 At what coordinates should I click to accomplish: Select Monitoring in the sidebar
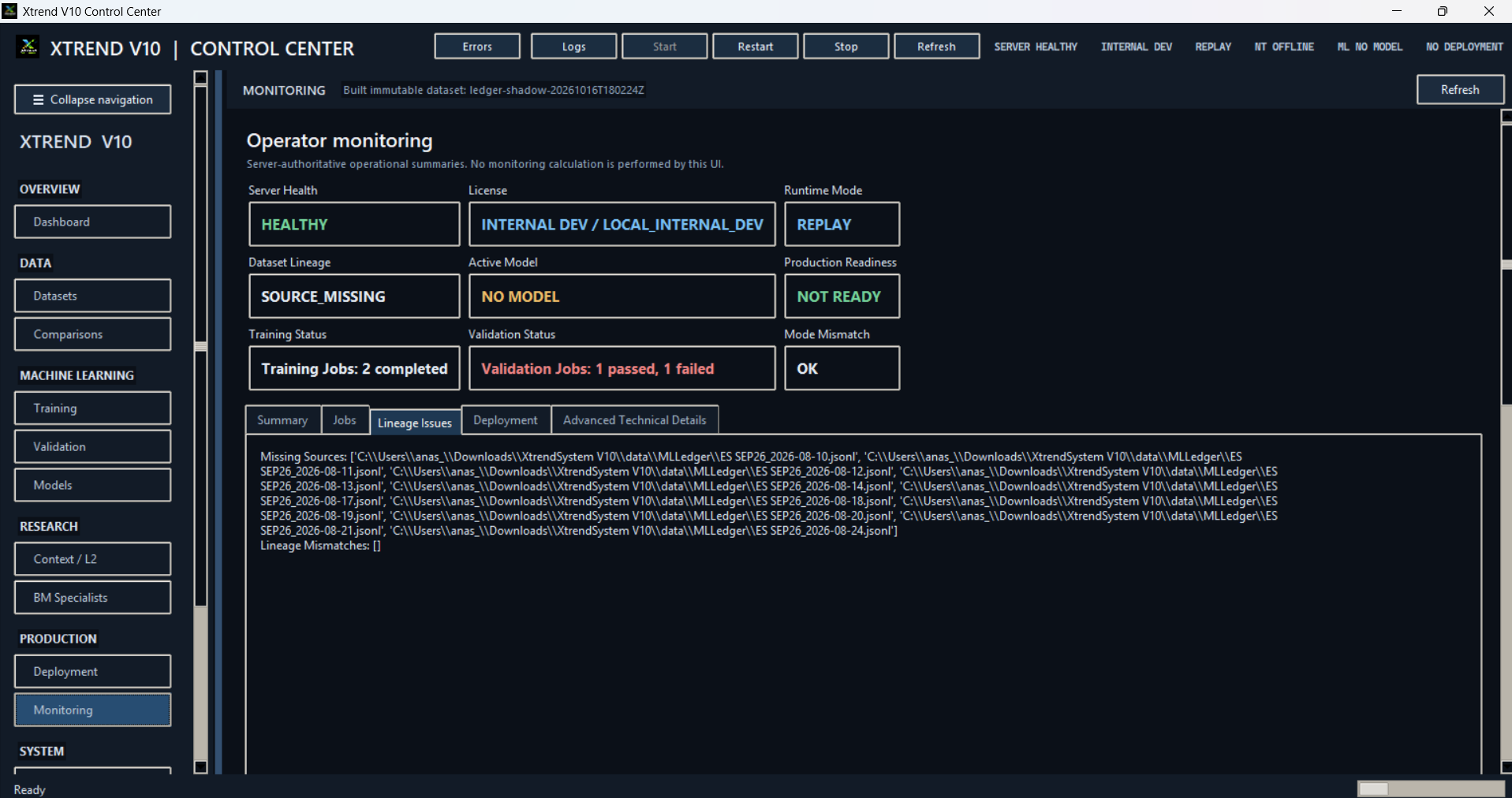tap(92, 710)
